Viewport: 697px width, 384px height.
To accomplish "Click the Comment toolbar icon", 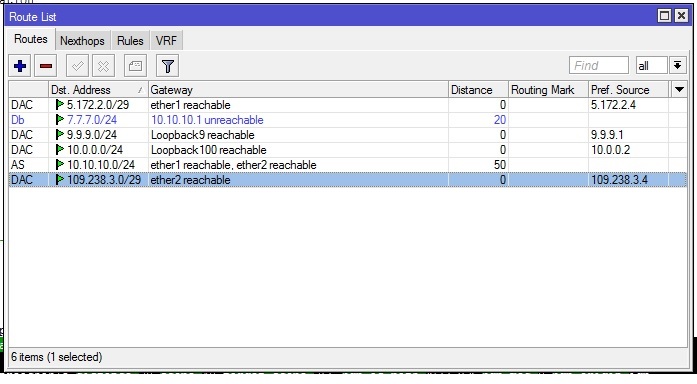I will 135,66.
